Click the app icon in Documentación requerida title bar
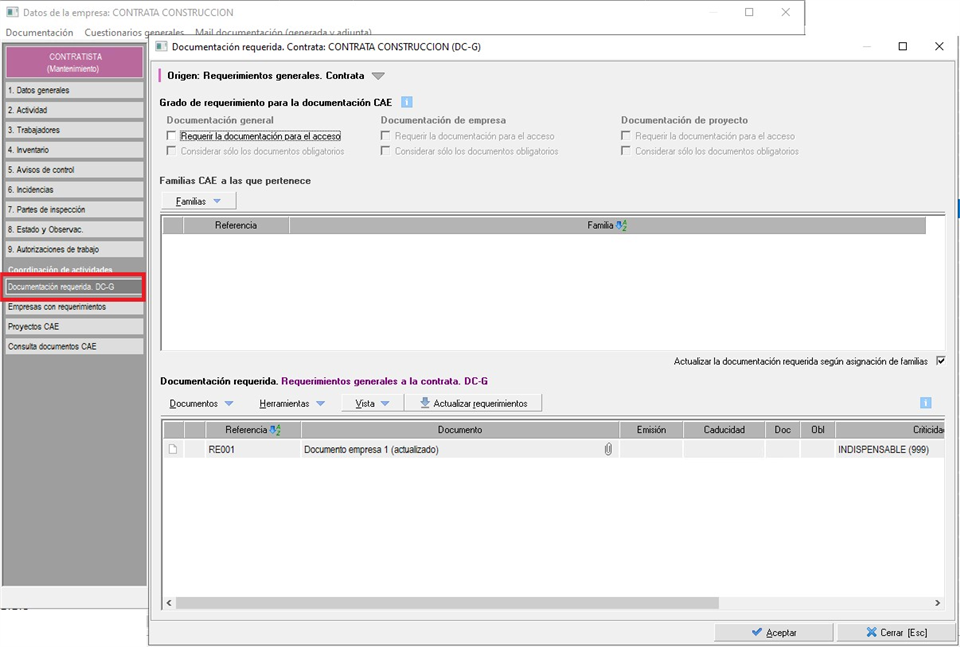The height and width of the screenshot is (647, 960). click(x=161, y=47)
